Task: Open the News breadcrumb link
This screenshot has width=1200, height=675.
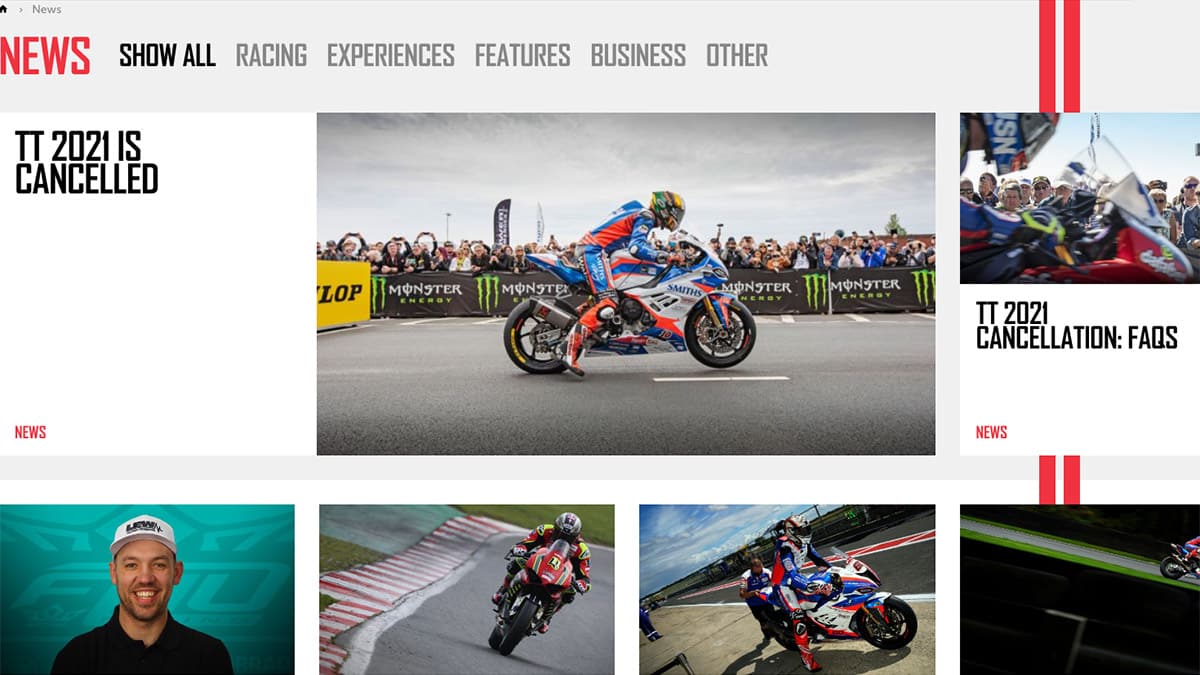Action: [x=46, y=9]
